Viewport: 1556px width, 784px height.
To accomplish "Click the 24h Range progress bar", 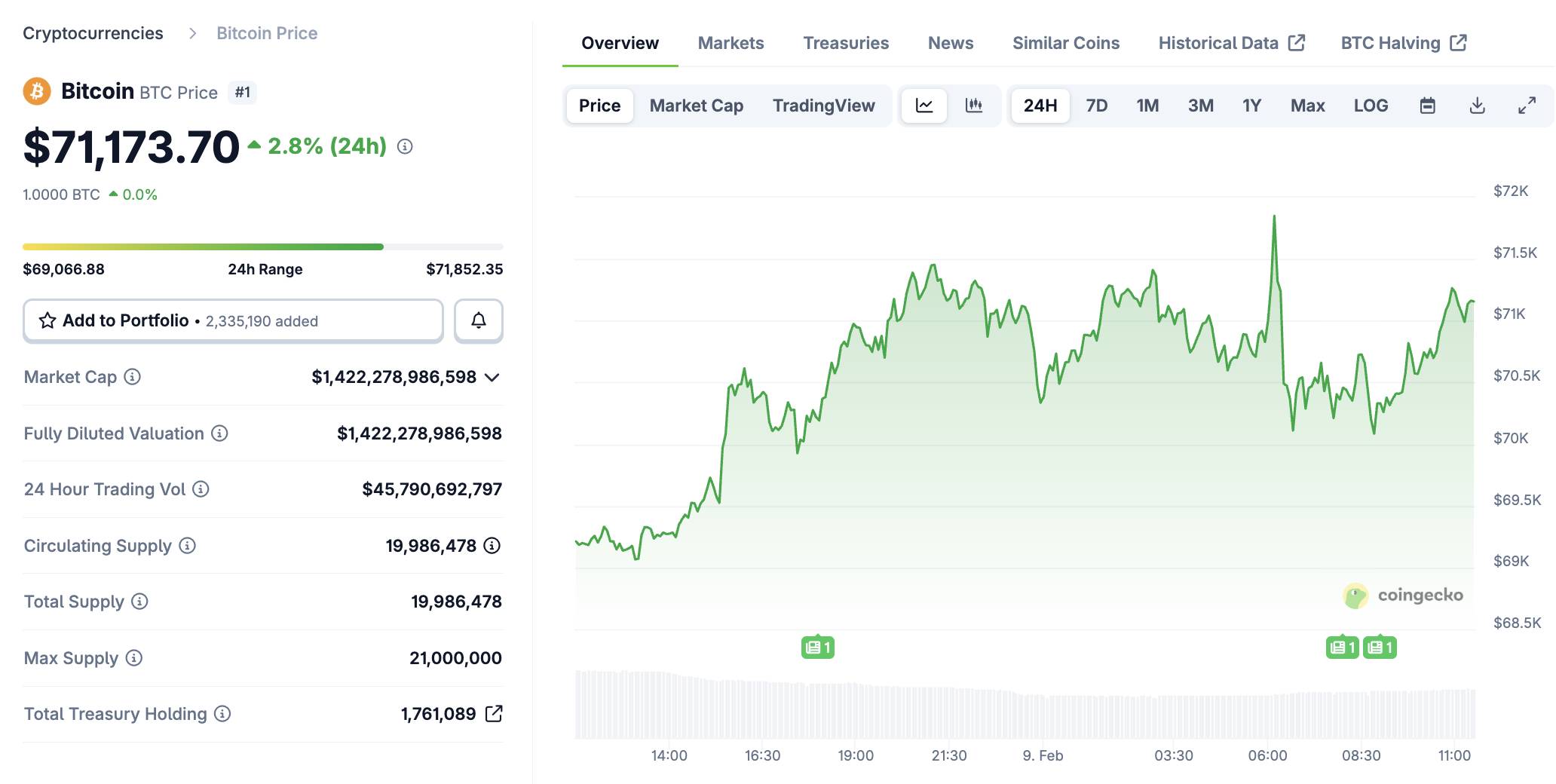I will coord(263,247).
